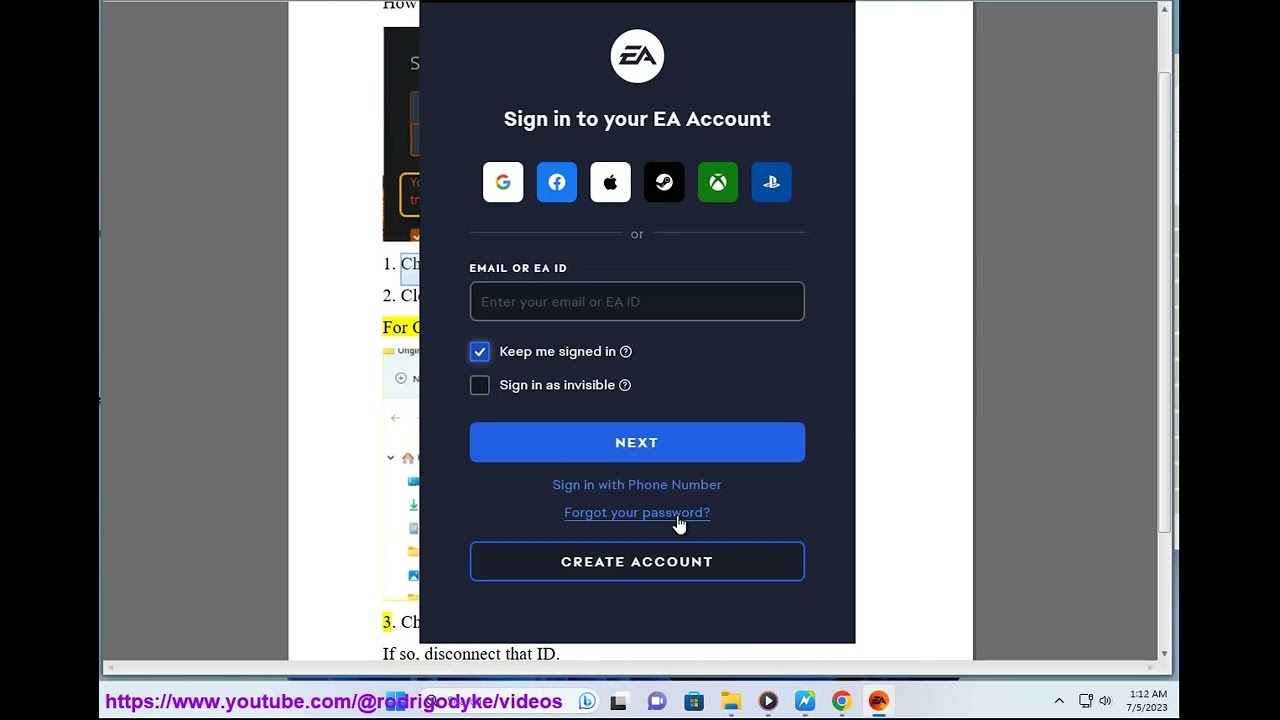
Task: Sign in with Facebook icon
Action: click(x=557, y=182)
